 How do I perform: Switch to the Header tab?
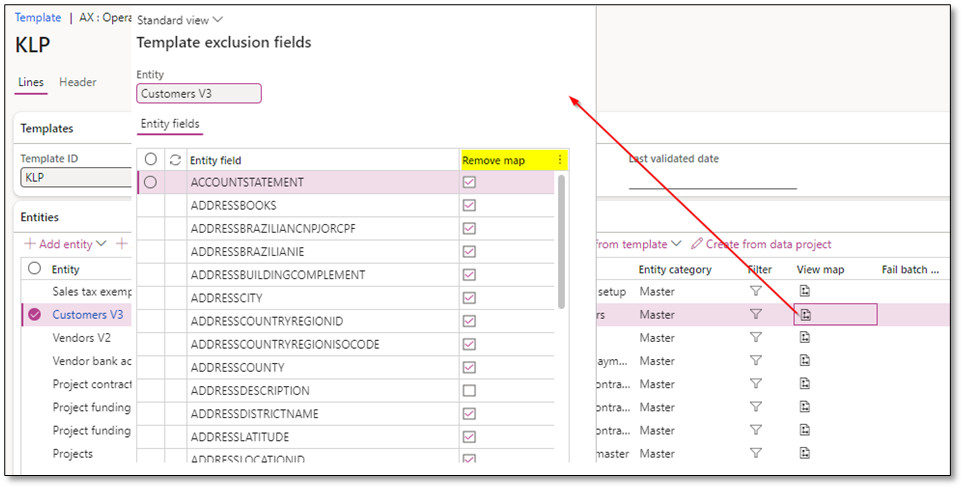tap(77, 82)
